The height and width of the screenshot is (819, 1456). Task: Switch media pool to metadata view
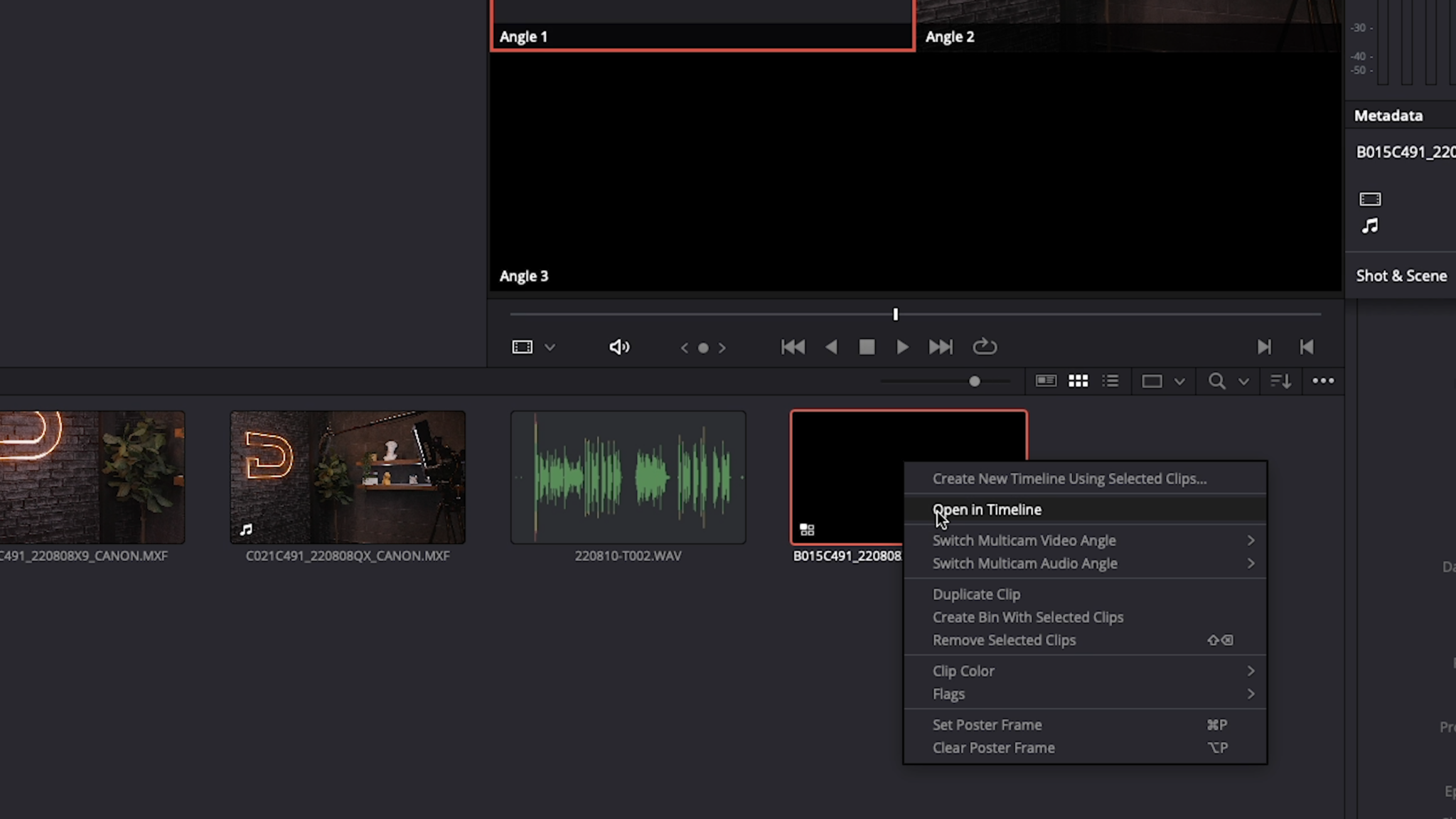pos(1045,381)
